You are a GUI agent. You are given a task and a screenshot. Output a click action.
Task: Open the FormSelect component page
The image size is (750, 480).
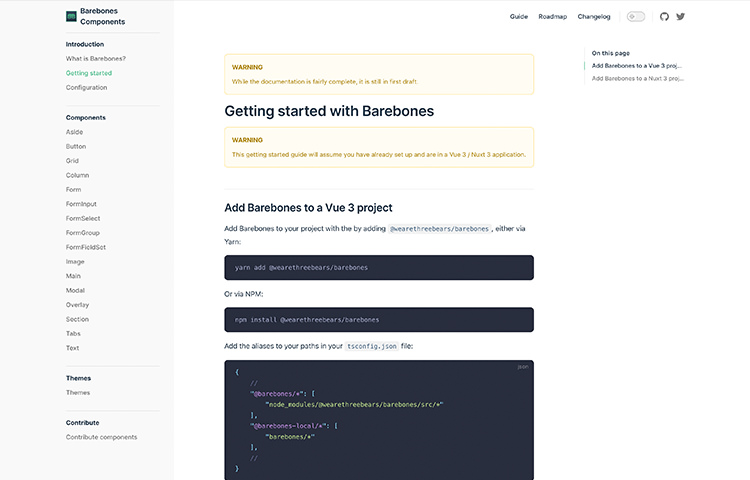point(83,218)
